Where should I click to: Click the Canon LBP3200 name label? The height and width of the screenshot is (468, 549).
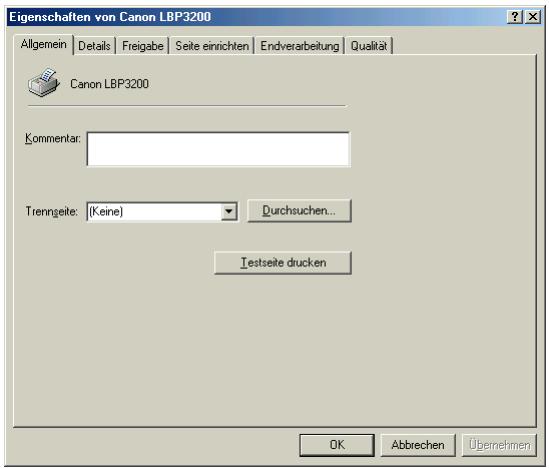pos(109,84)
